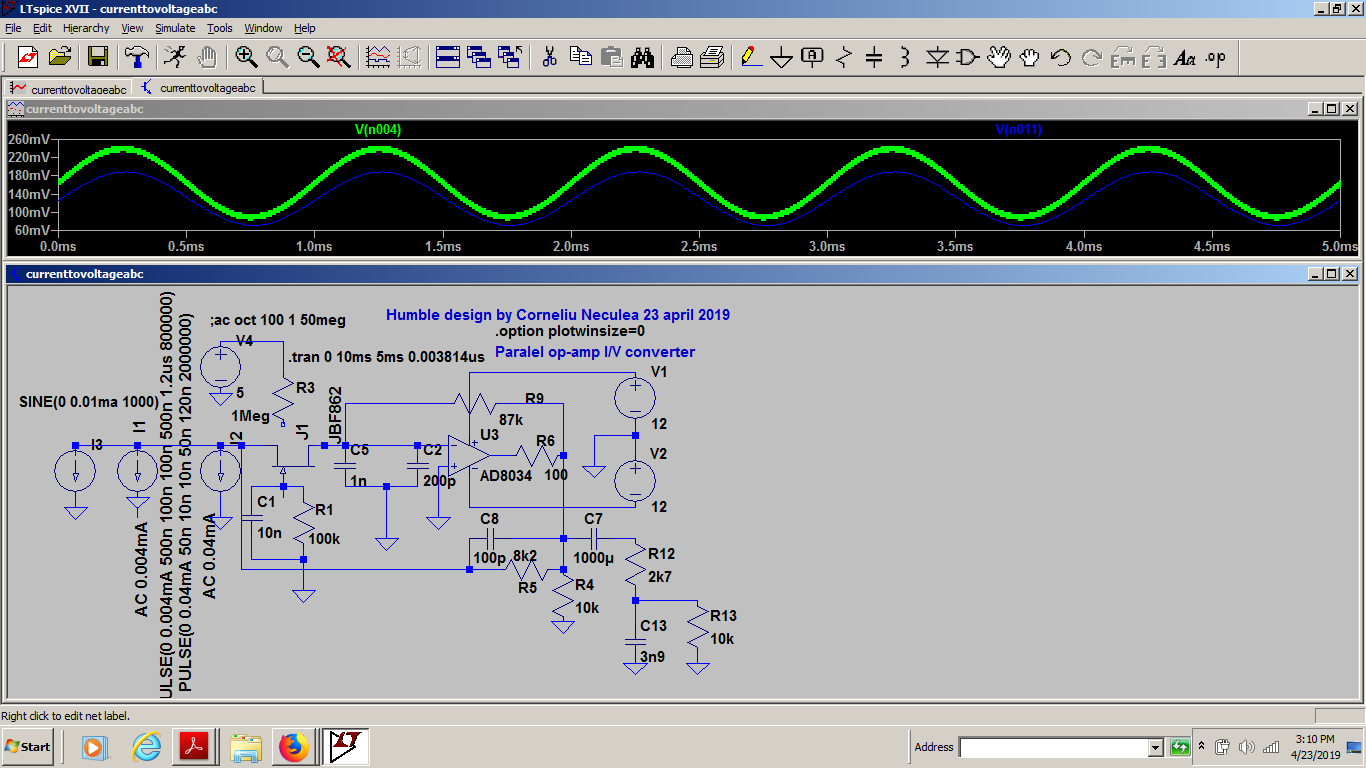Select the Copy tool icon
1366x768 pixels.
coord(580,57)
